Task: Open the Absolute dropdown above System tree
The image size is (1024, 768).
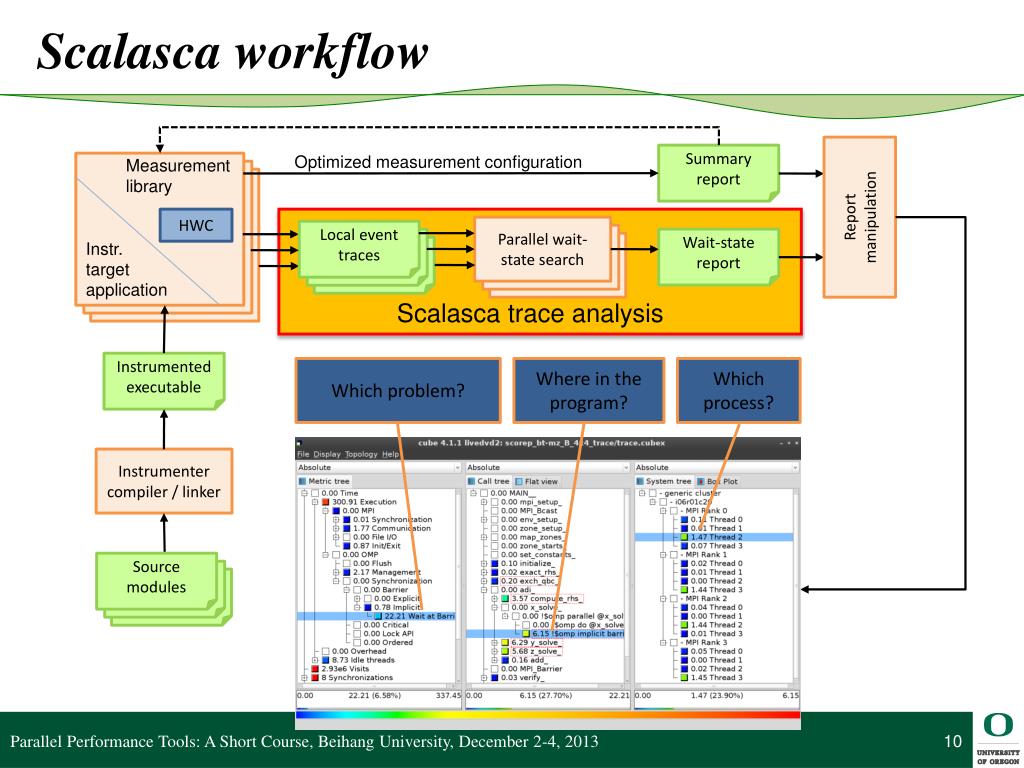Action: 716,468
